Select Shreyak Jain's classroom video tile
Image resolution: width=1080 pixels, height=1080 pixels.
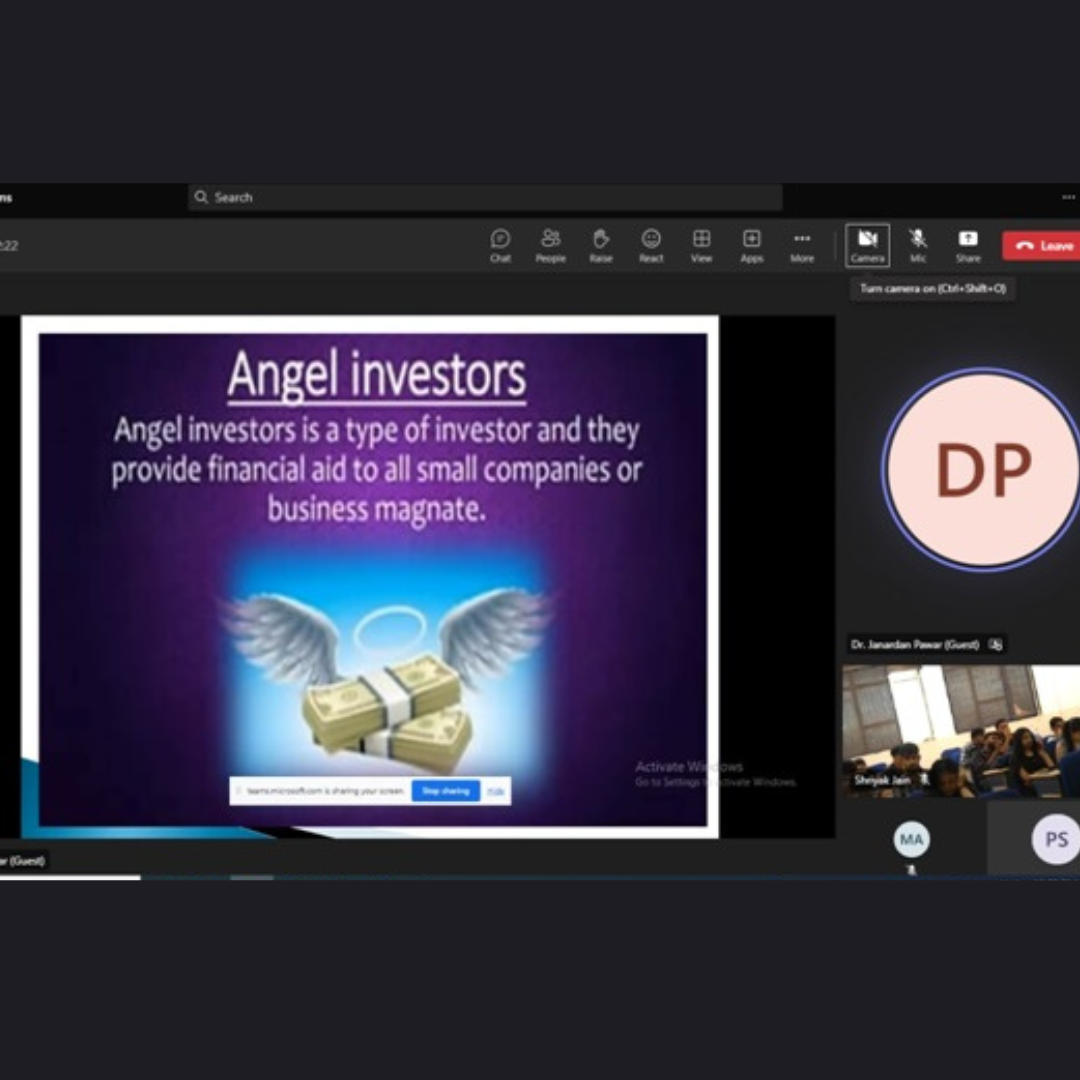pyautogui.click(x=960, y=730)
